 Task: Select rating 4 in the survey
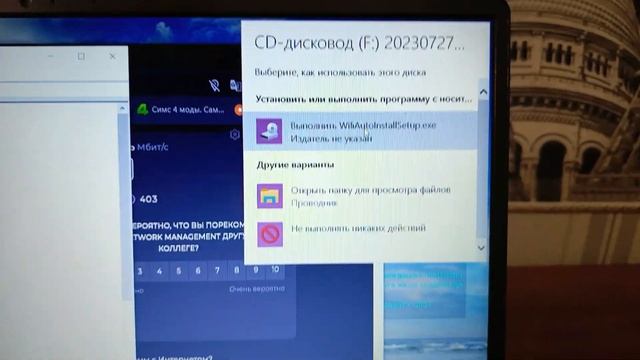click(159, 271)
